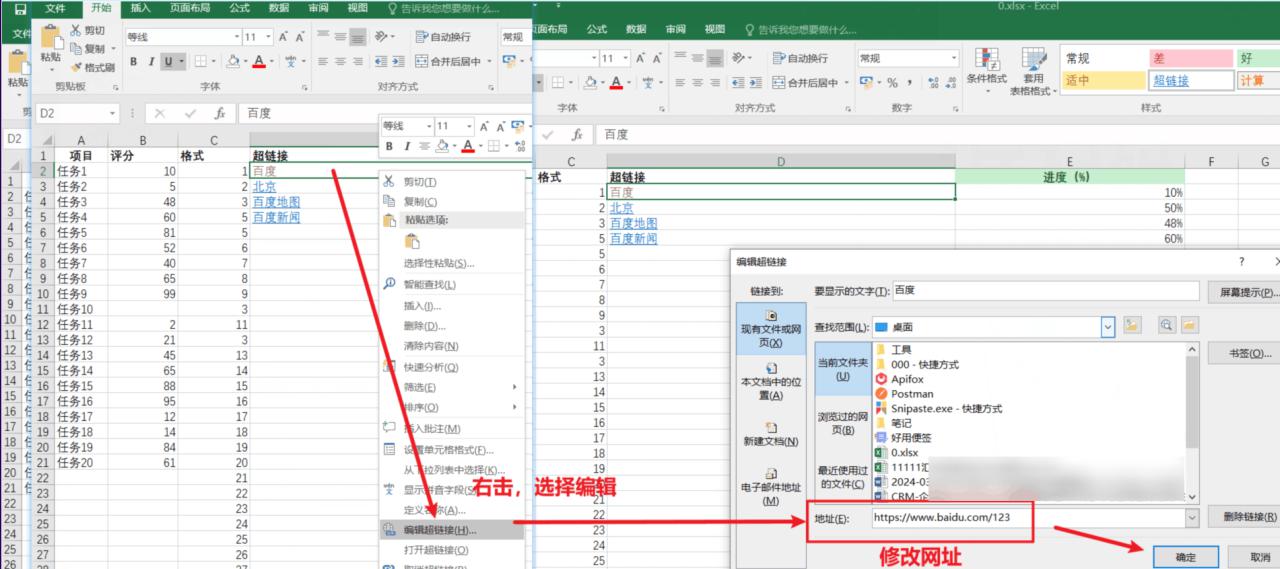Screen dimensions: 1280x569
Task: Toggle bottom align in the left window ribbon
Action: [360, 37]
